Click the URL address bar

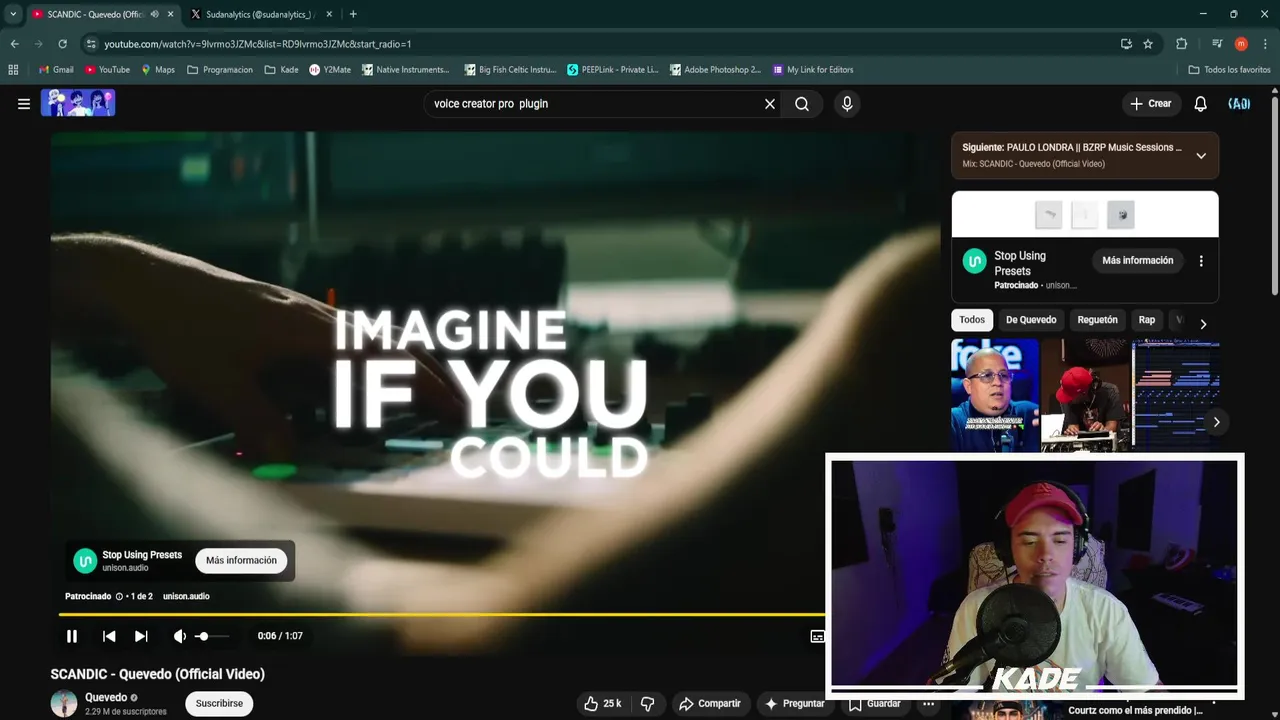[600, 44]
